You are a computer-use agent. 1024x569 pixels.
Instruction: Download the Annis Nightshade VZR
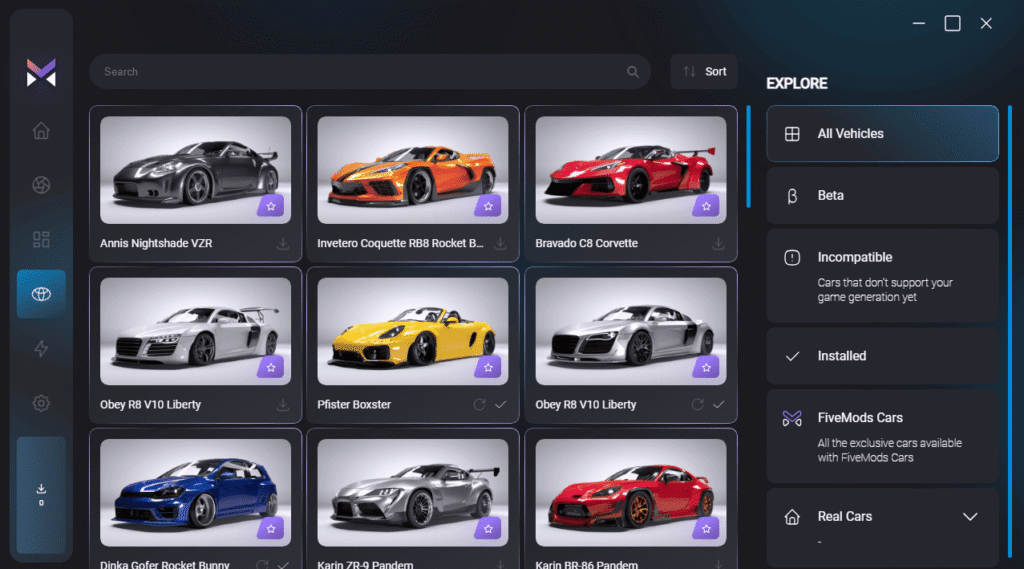pyautogui.click(x=283, y=244)
